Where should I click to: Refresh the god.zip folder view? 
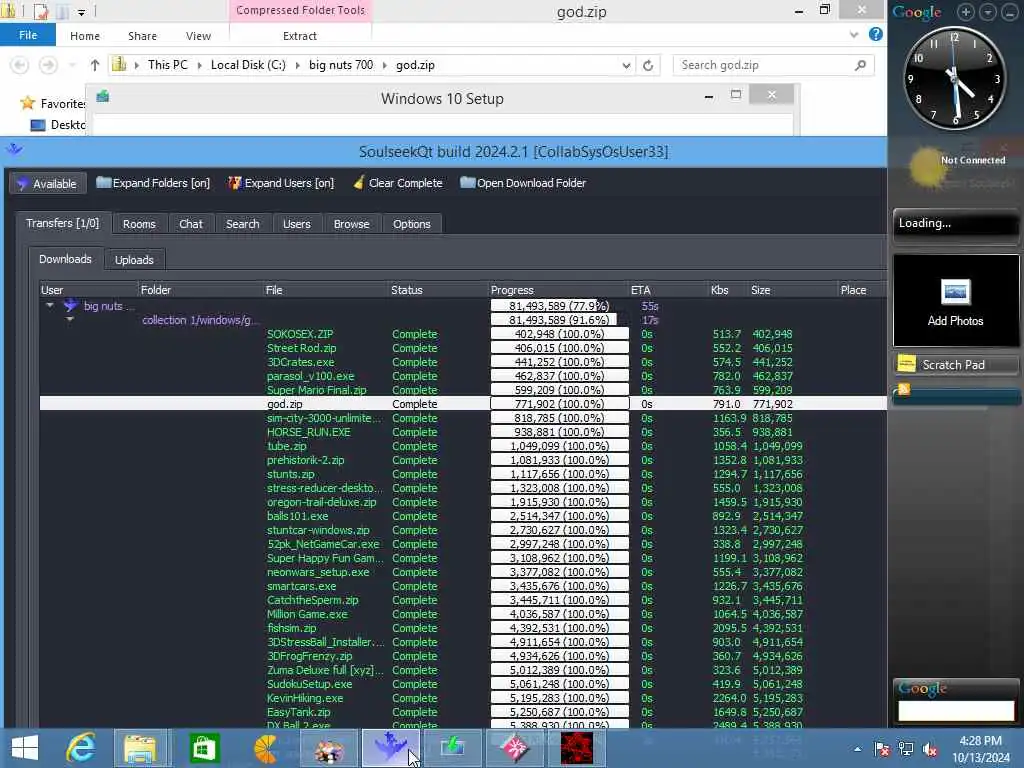click(648, 65)
